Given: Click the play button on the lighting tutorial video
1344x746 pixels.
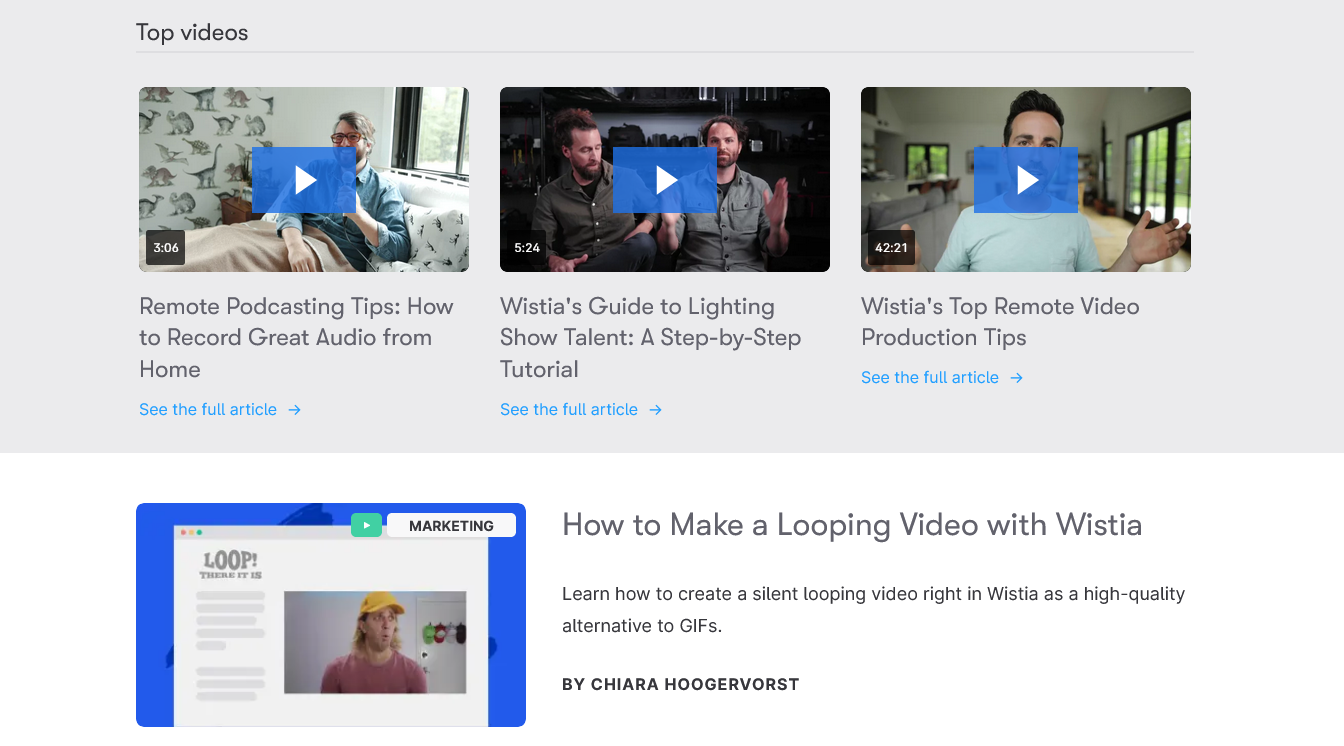Looking at the screenshot, I should click(x=665, y=179).
